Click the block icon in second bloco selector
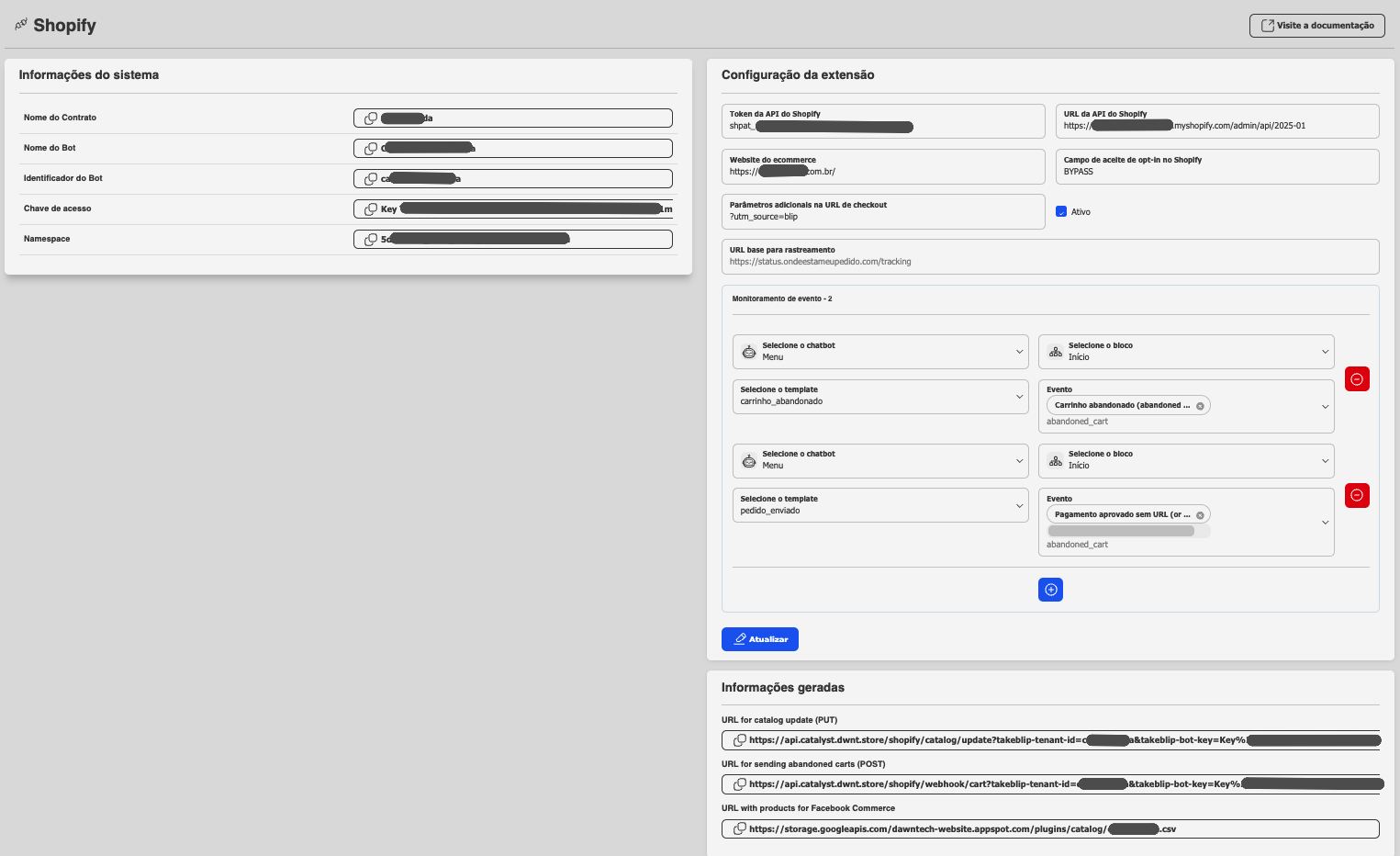 pos(1056,461)
